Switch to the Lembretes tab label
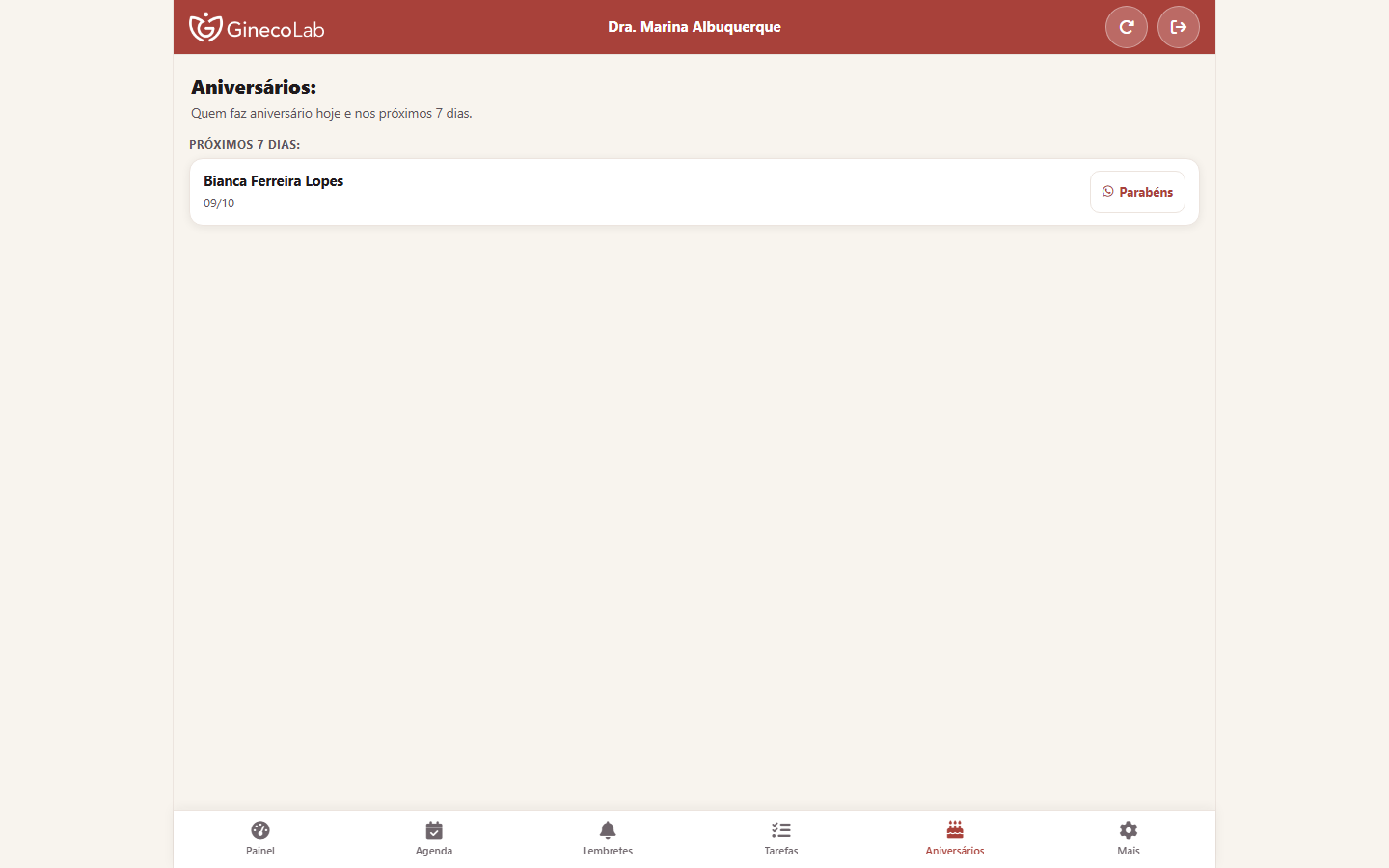 click(608, 851)
